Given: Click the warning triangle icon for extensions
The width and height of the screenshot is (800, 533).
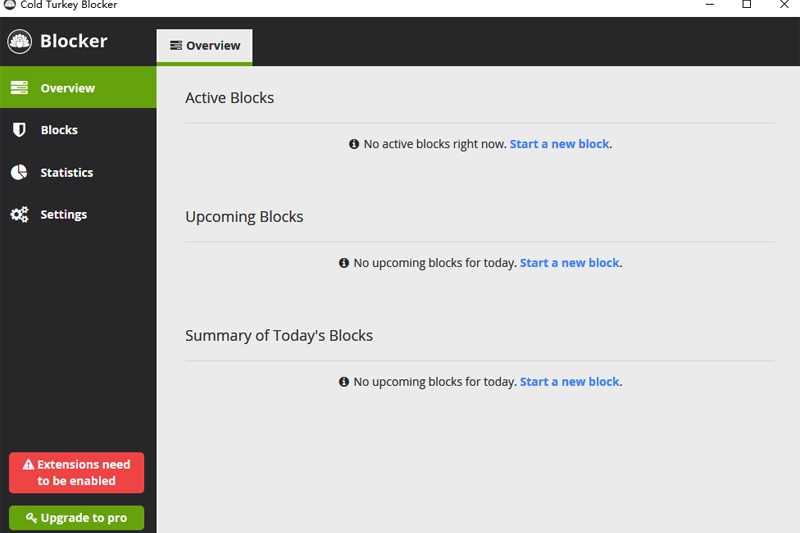Looking at the screenshot, I should pos(28,465).
